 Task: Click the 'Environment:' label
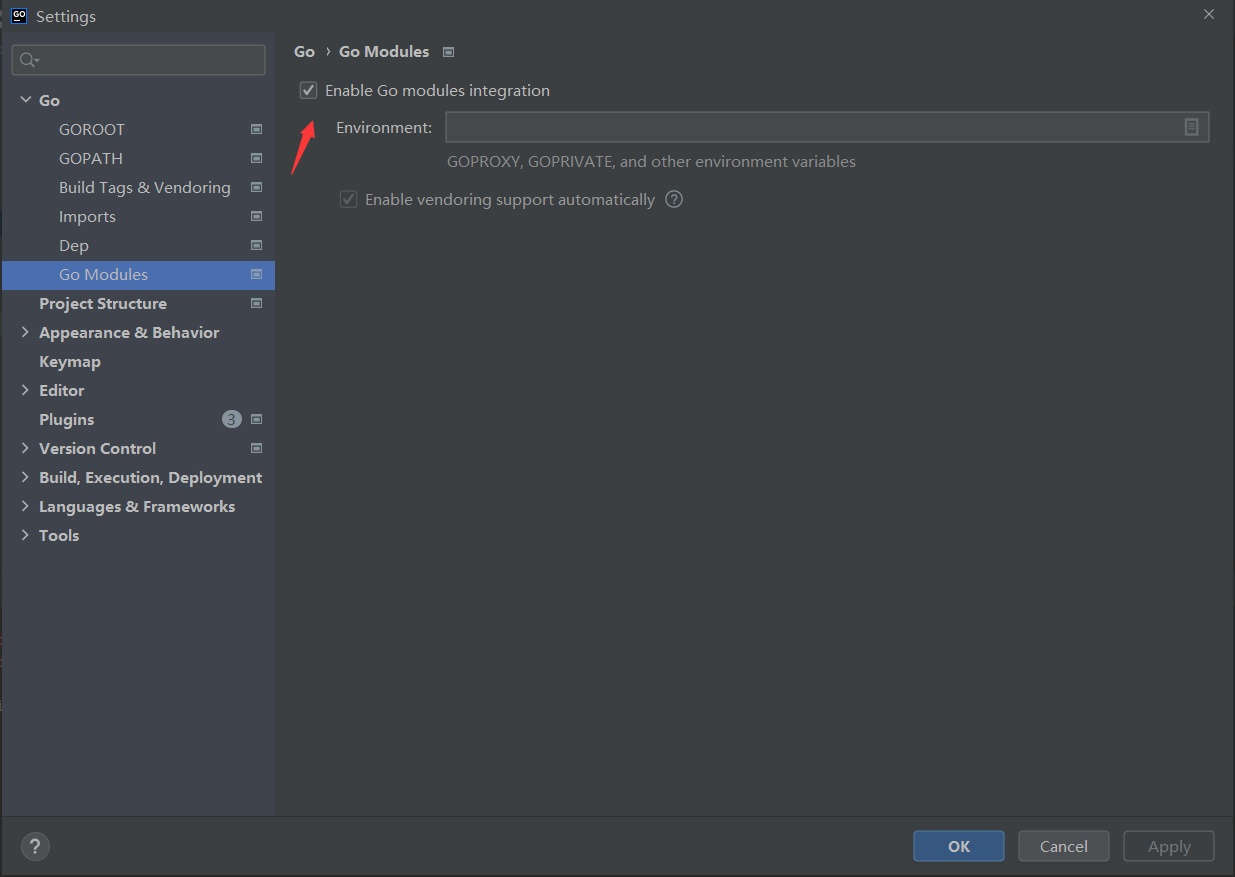[x=384, y=127]
